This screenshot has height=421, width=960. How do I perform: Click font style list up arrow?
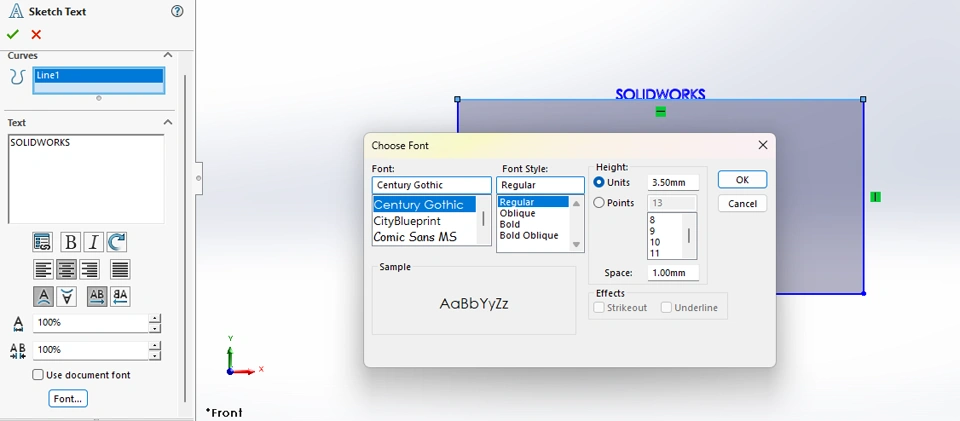pyautogui.click(x=576, y=204)
